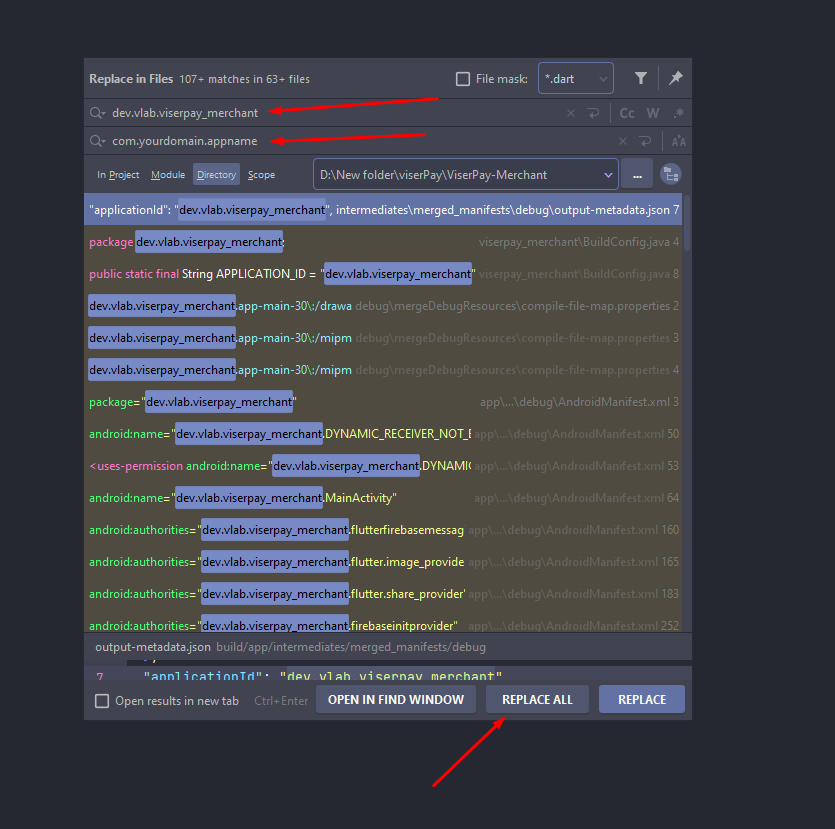Switch scope to In Project
The height and width of the screenshot is (829, 835).
[118, 175]
